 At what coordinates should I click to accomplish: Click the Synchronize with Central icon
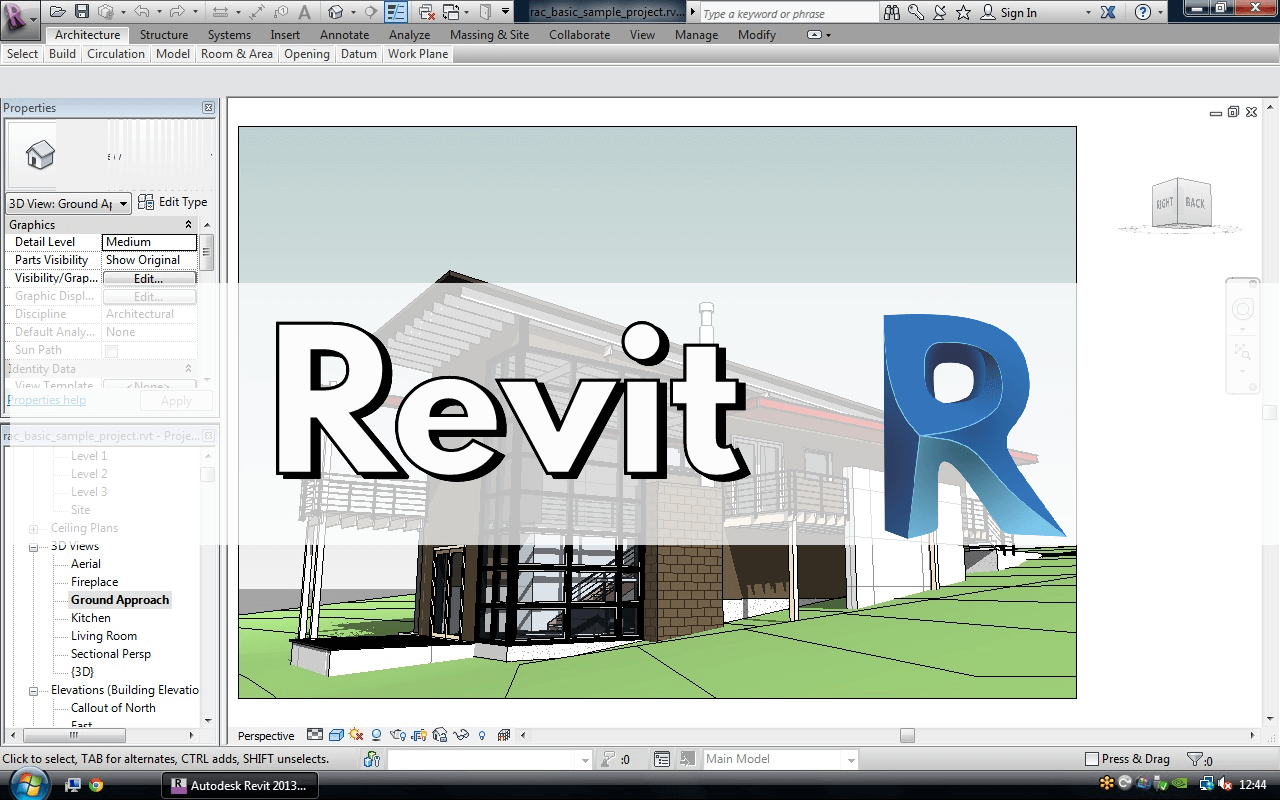click(105, 12)
